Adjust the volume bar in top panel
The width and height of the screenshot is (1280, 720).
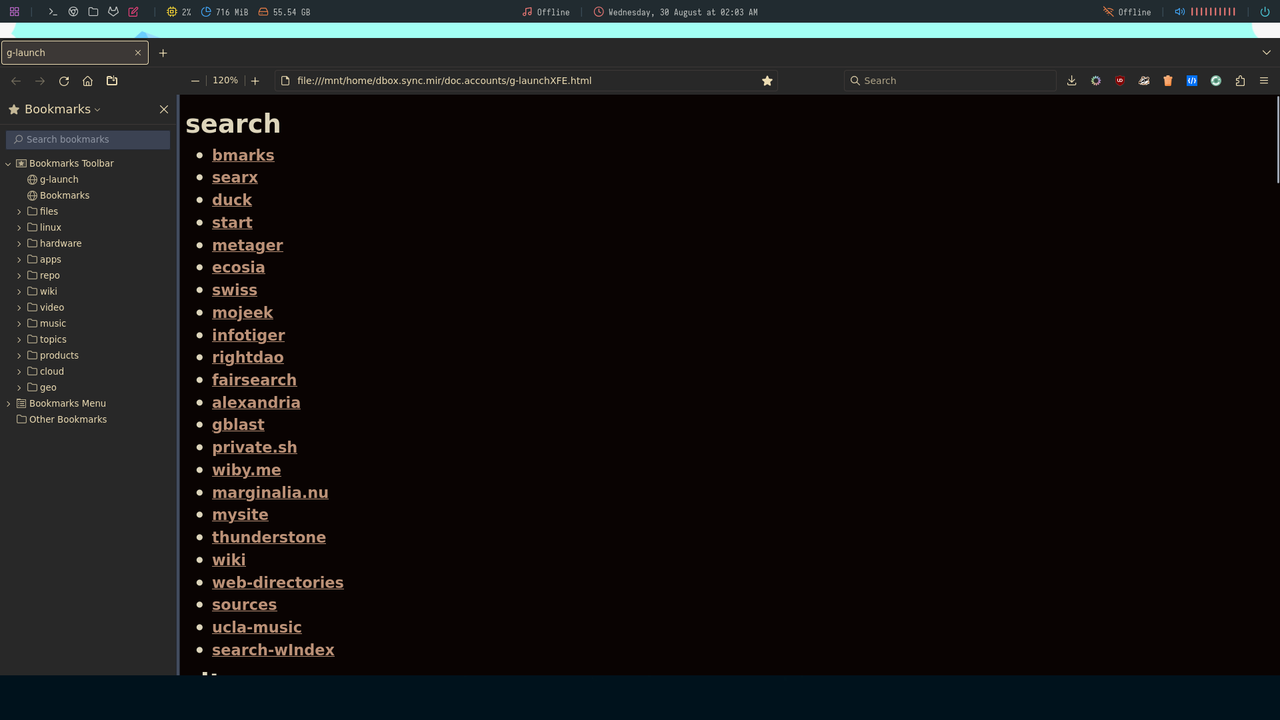1213,12
